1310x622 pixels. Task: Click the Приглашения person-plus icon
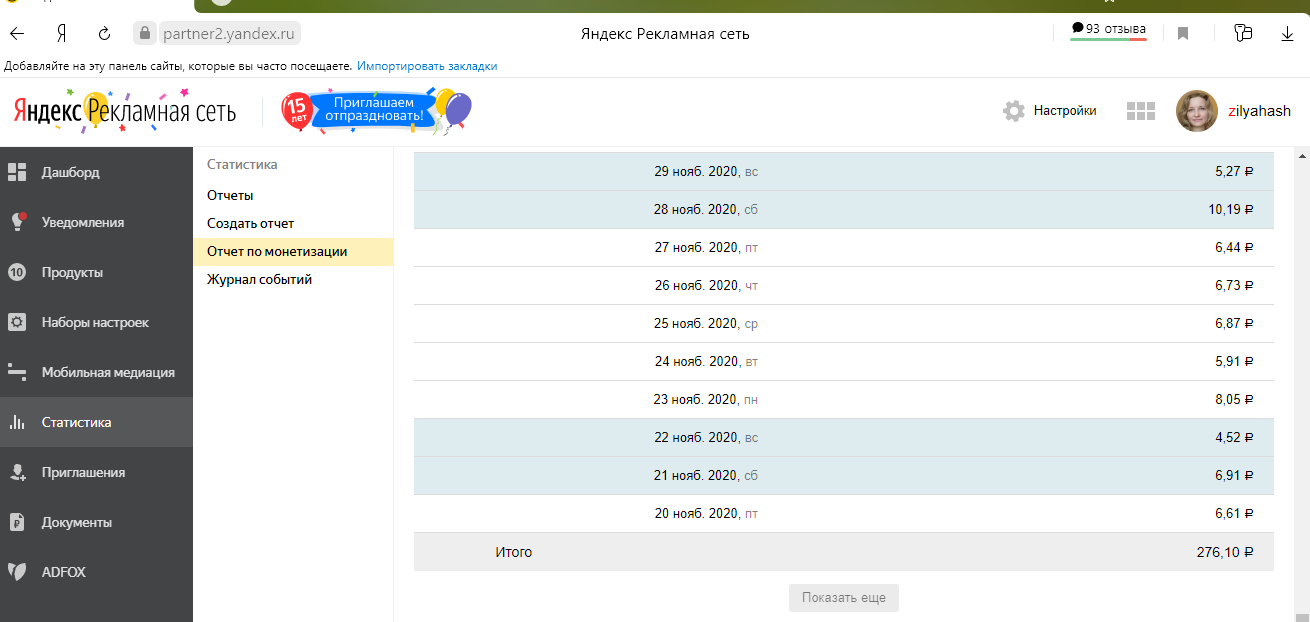[x=17, y=472]
